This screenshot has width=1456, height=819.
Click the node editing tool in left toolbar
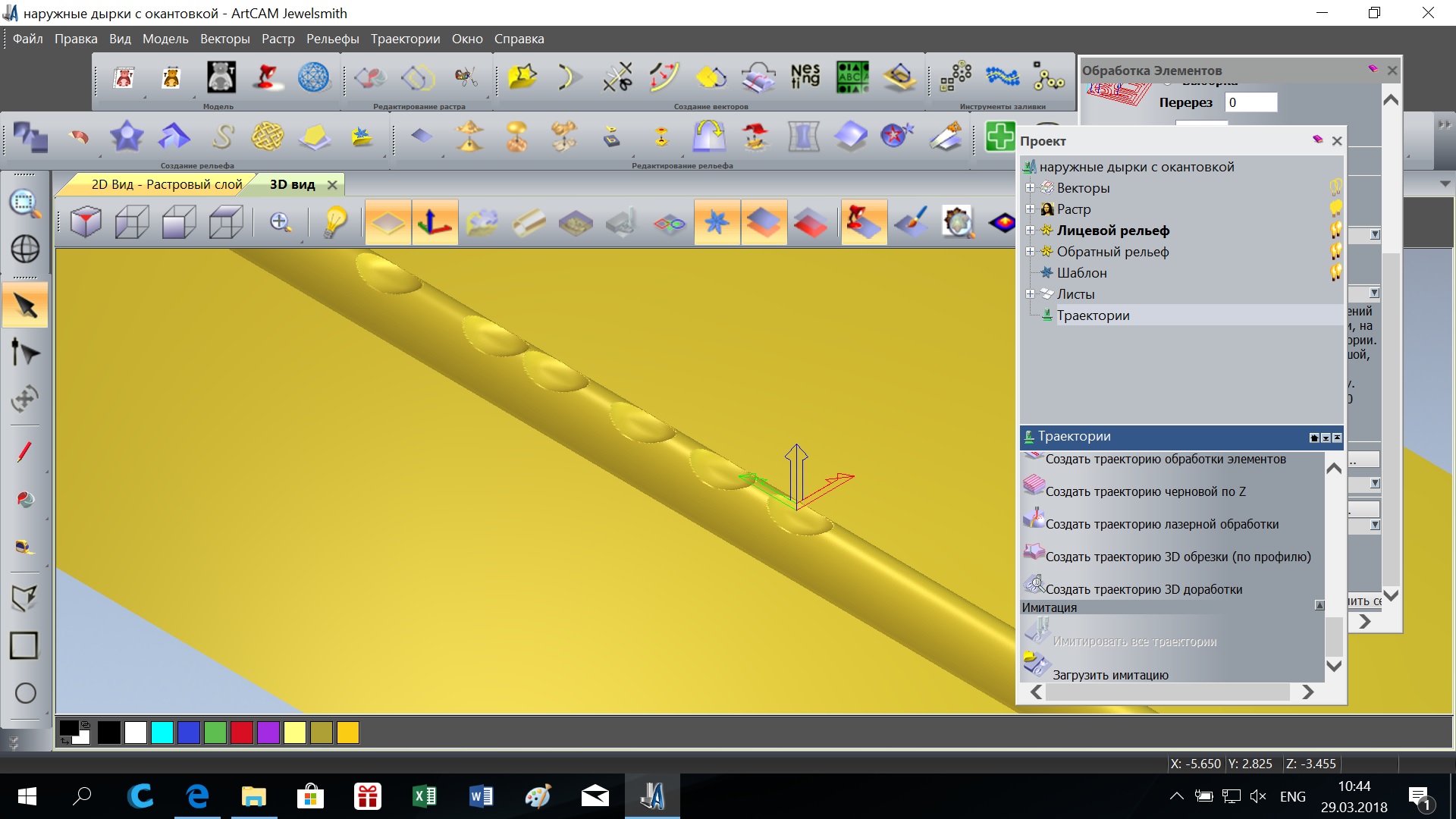(x=25, y=353)
